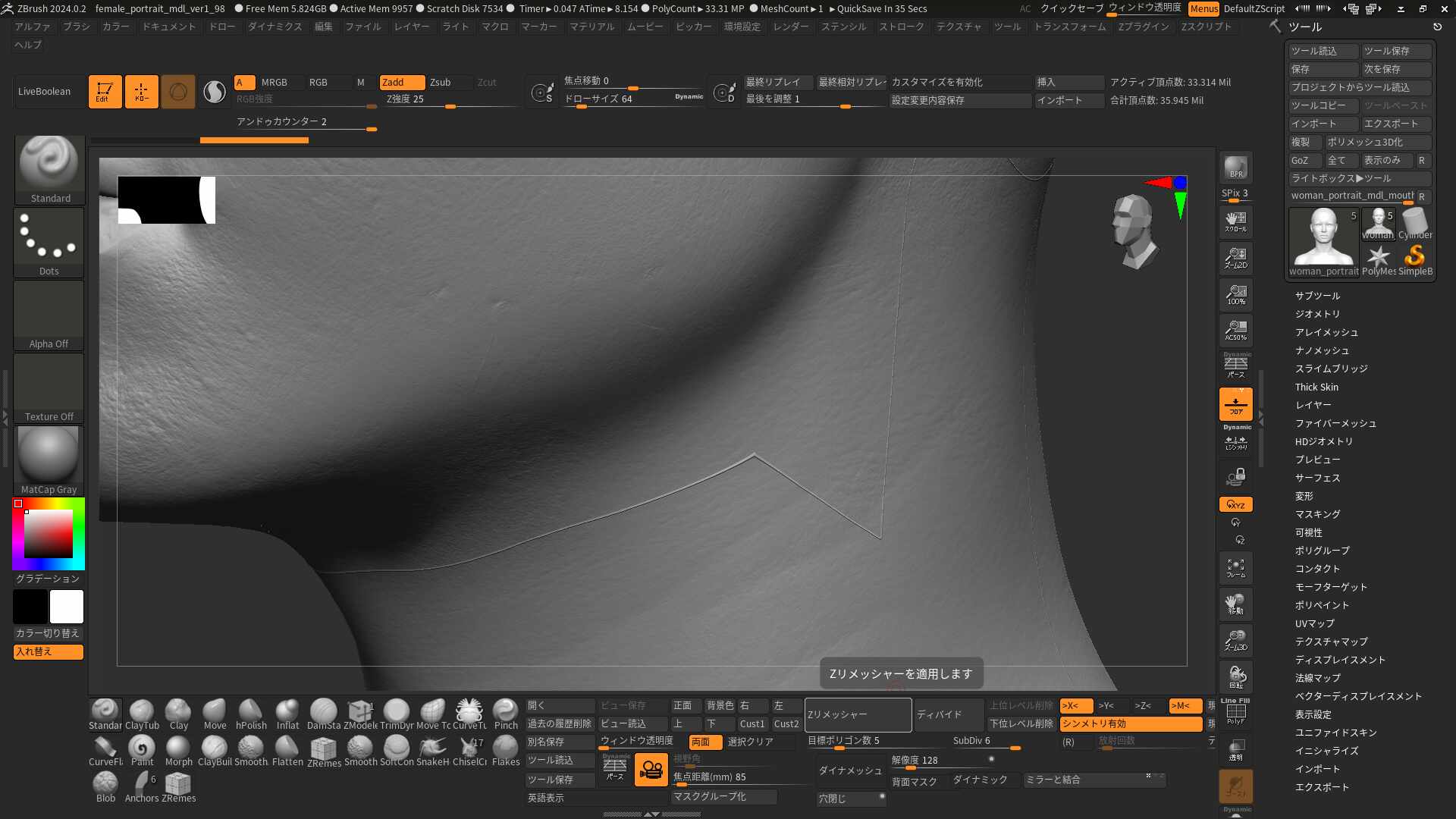
Task: Select the ZModeler brush
Action: tap(359, 711)
